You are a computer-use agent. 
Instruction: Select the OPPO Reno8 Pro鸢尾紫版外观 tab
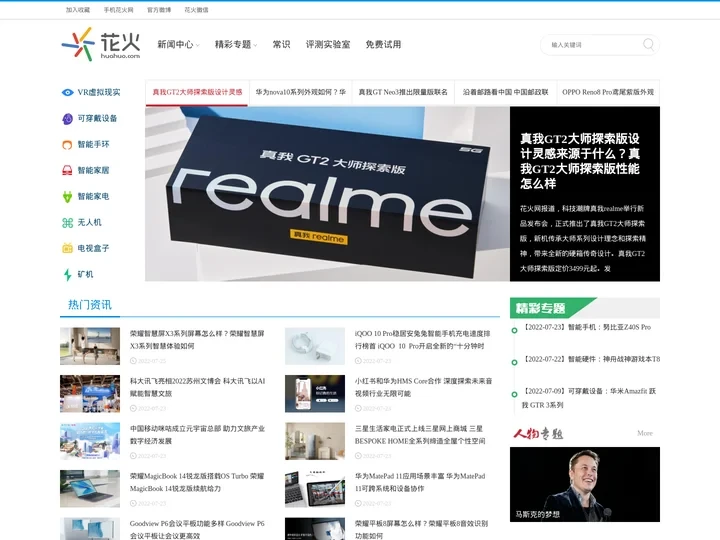[x=608, y=92]
